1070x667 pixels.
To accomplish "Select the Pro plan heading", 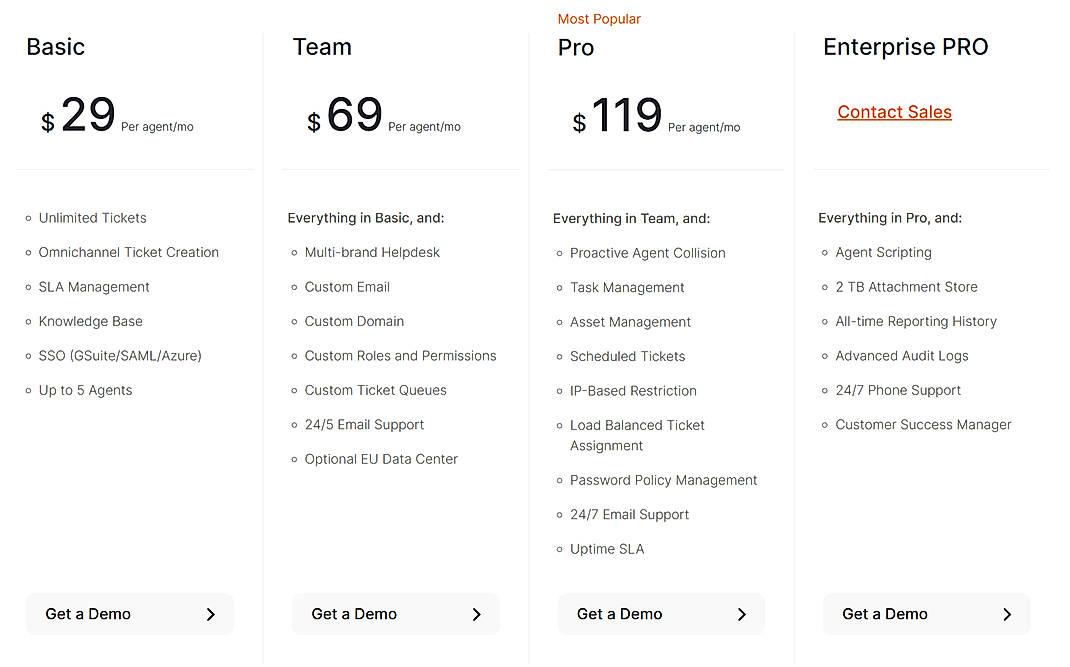I will click(x=576, y=47).
